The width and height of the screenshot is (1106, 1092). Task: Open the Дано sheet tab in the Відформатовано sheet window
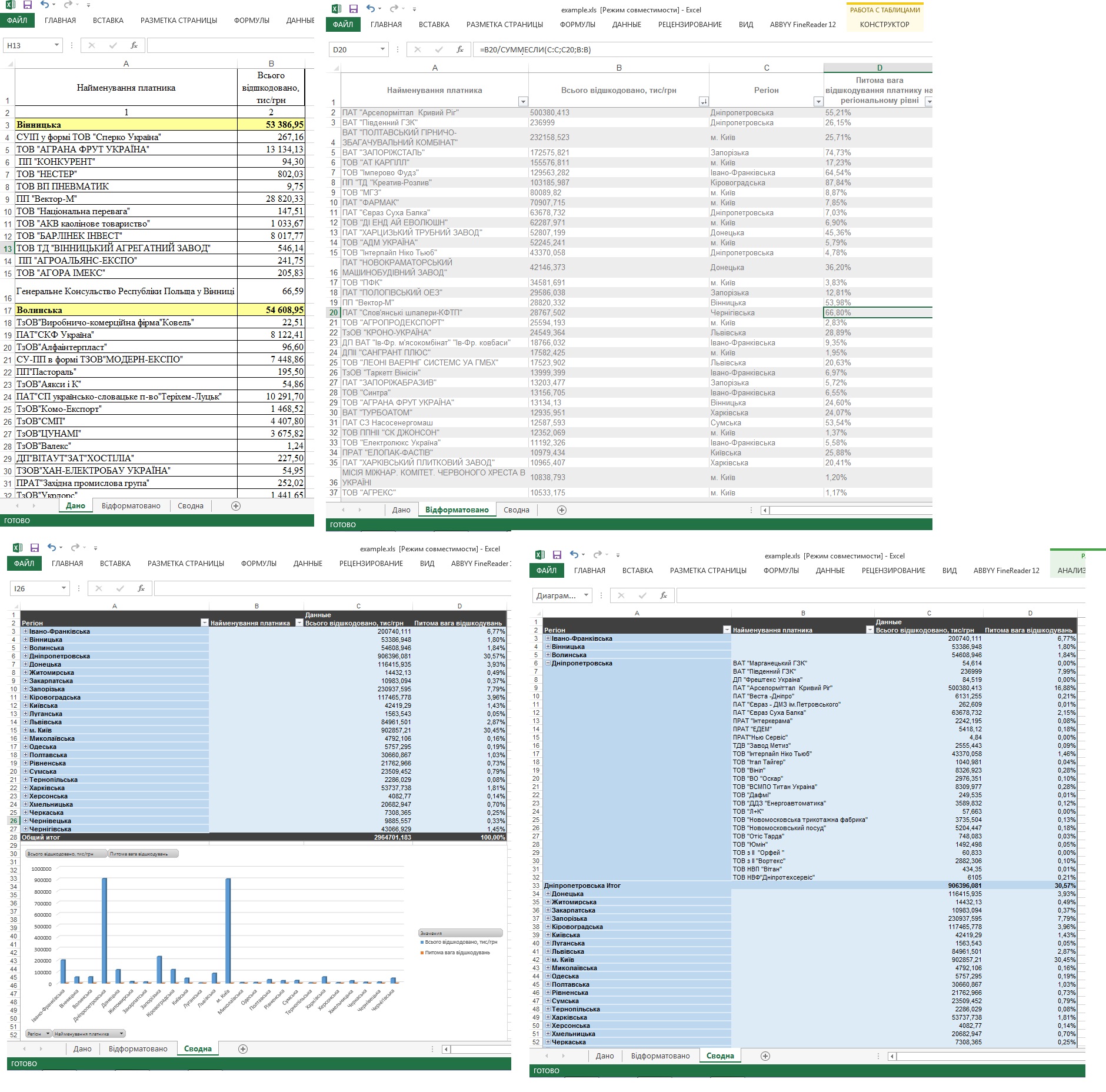[401, 510]
